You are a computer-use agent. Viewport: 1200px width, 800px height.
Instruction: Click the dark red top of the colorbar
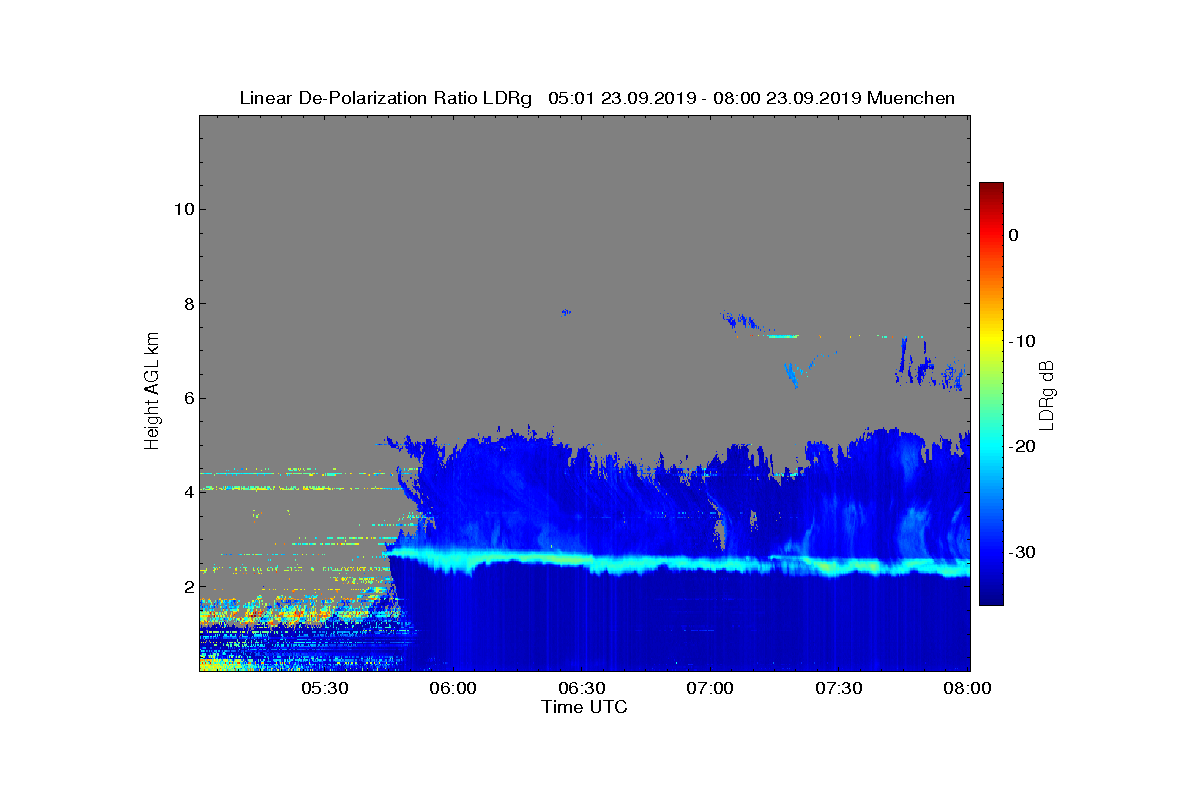(991, 188)
